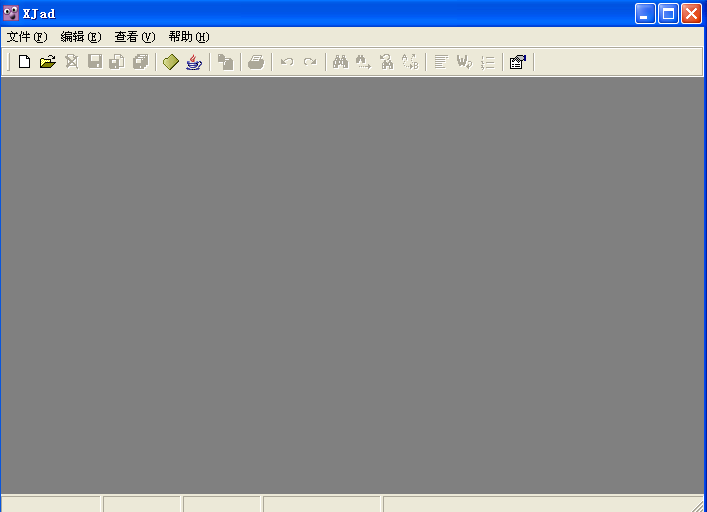Viewport: 707px width, 512px height.
Task: Click the green diamond decompile icon
Action: tap(170, 62)
